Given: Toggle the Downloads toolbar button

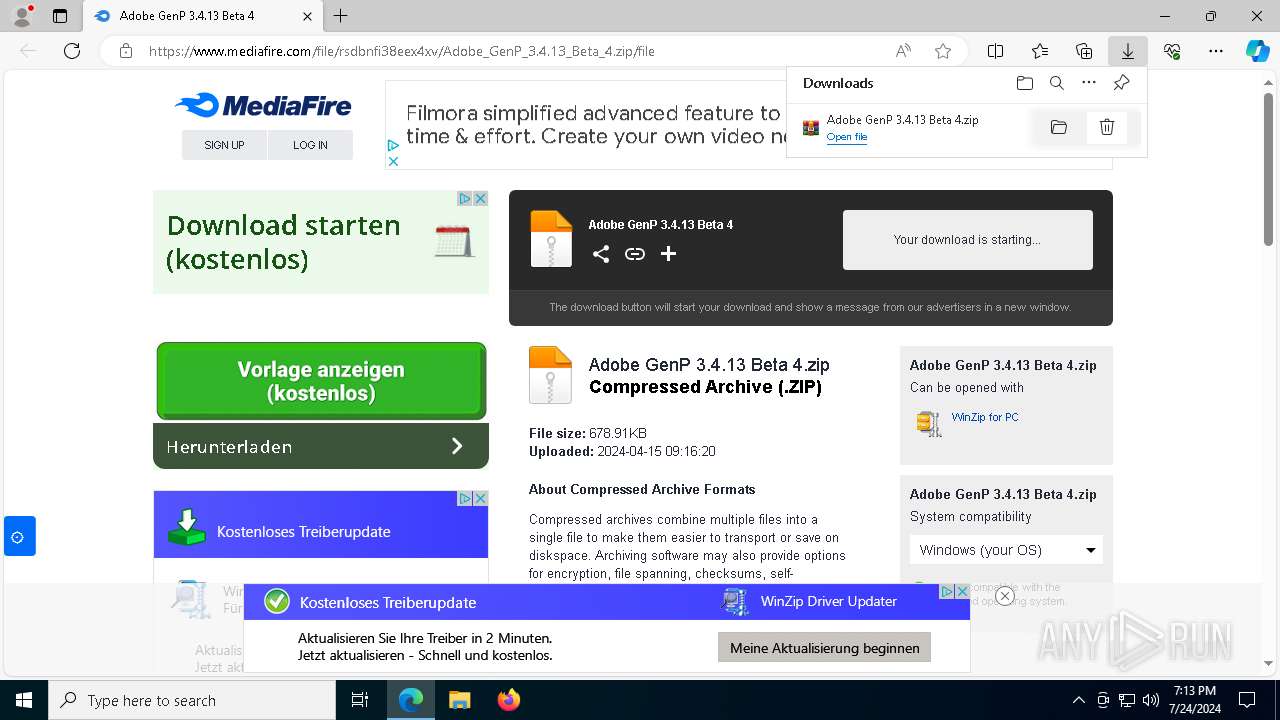Looking at the screenshot, I should (1128, 51).
